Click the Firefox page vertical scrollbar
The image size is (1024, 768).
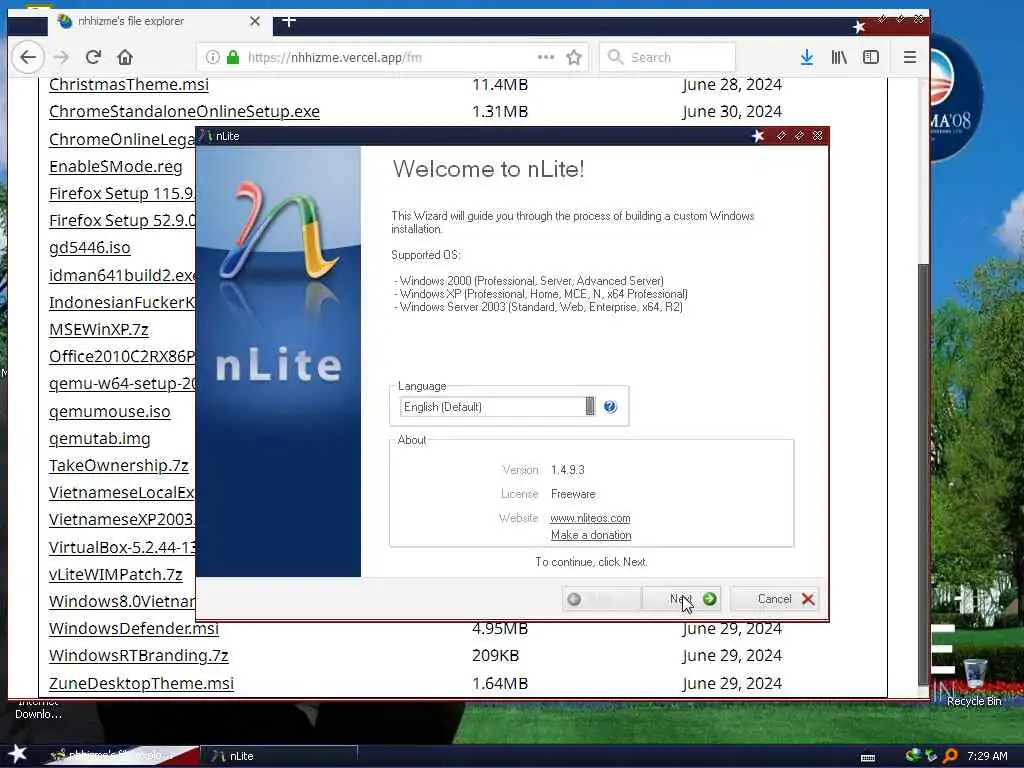pyautogui.click(x=923, y=473)
